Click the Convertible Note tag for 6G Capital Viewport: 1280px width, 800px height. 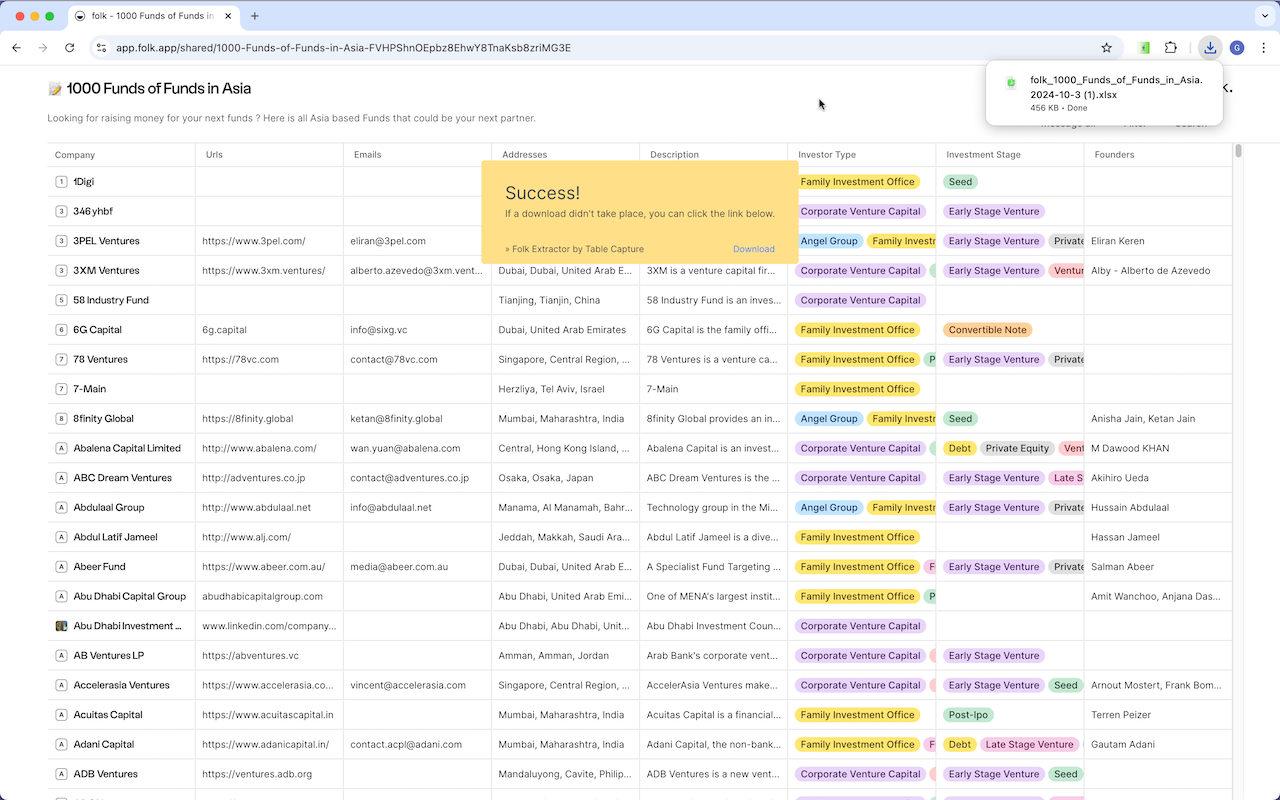(988, 330)
